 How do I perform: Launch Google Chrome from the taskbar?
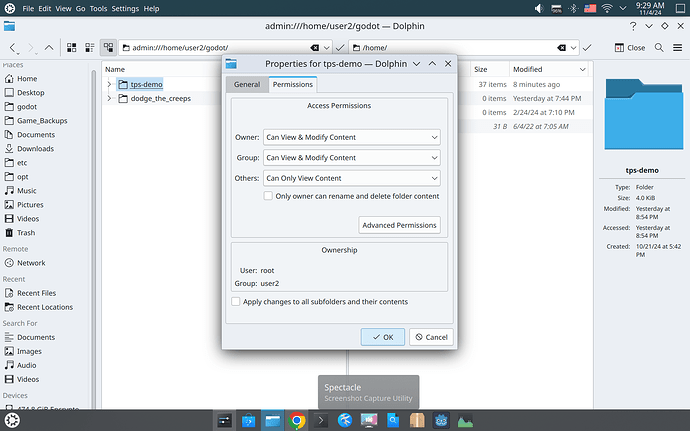pos(297,420)
